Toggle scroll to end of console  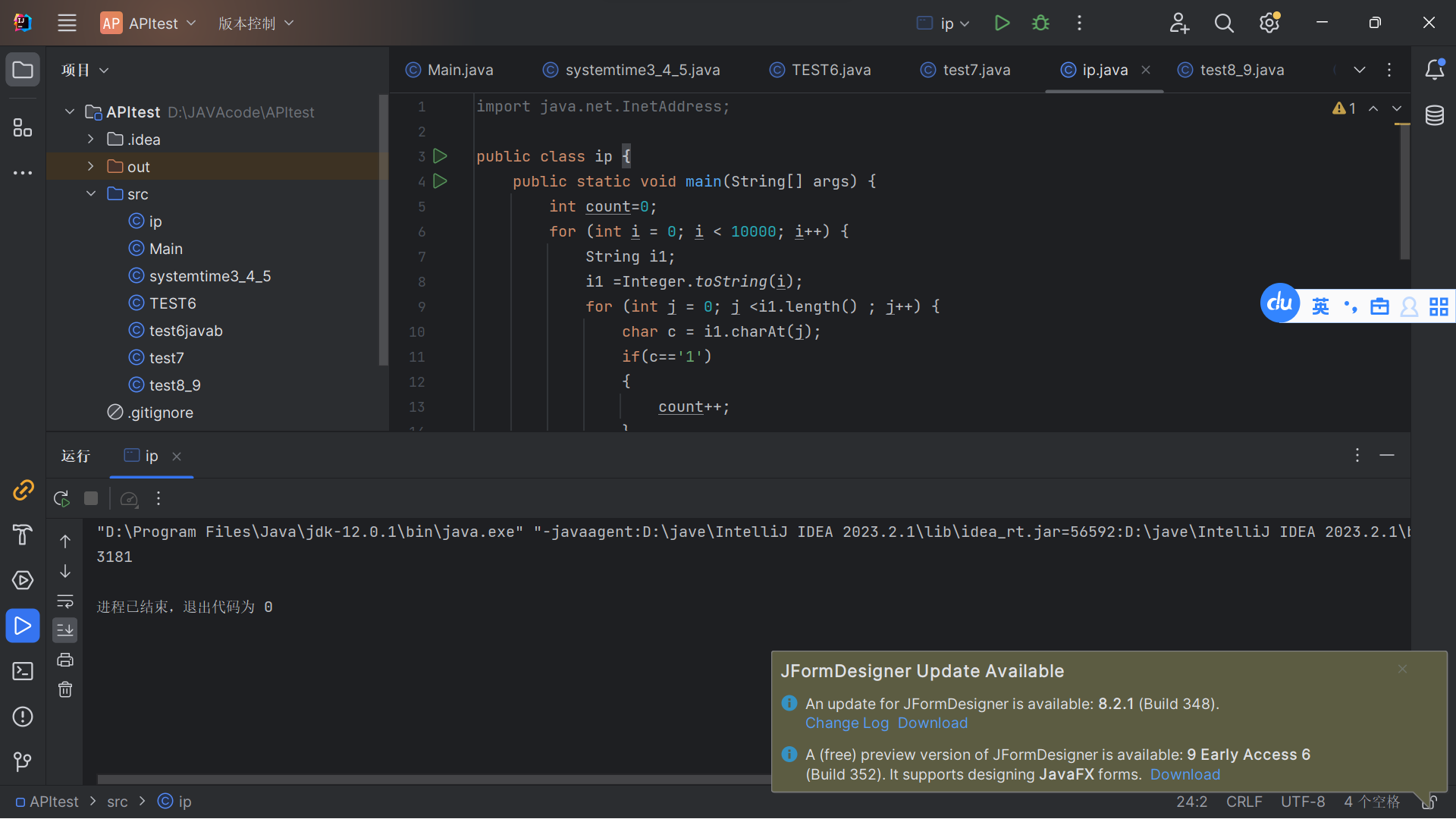point(65,630)
